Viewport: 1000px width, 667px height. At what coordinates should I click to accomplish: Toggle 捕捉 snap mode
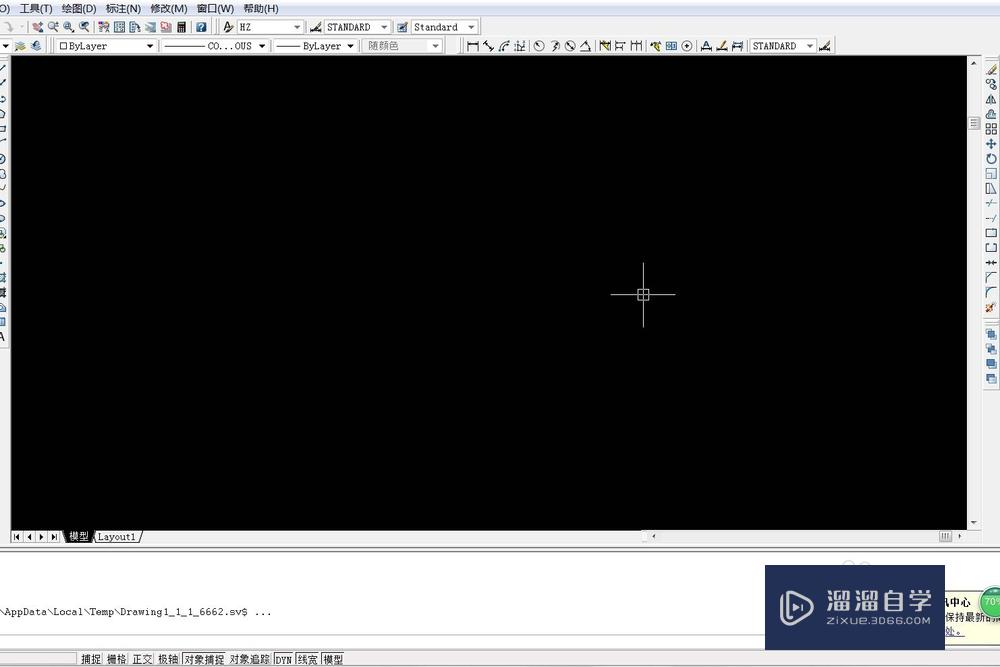(x=91, y=659)
